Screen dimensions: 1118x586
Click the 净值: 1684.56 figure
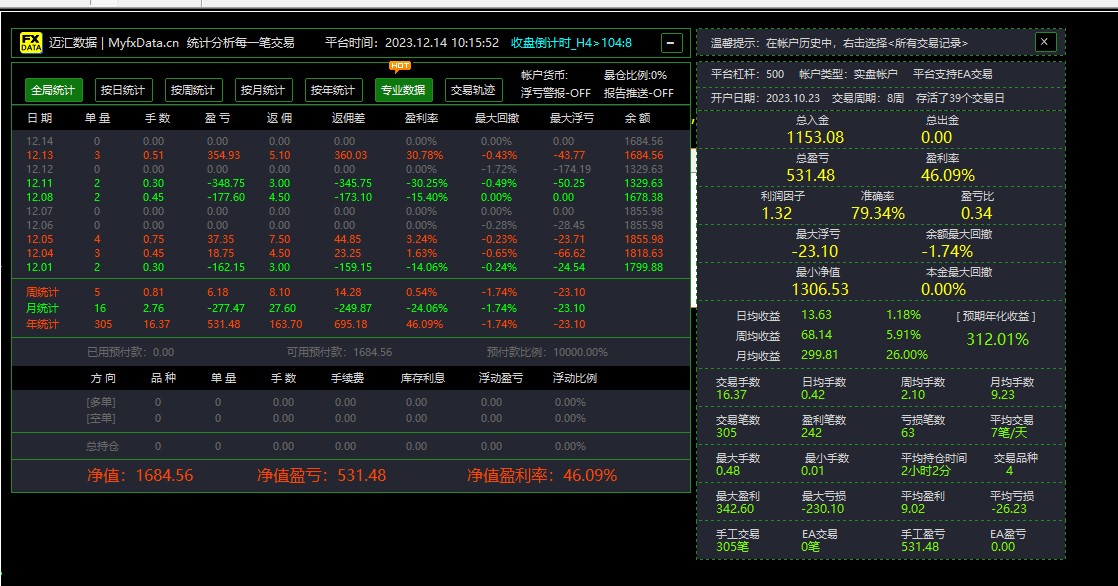coord(140,476)
